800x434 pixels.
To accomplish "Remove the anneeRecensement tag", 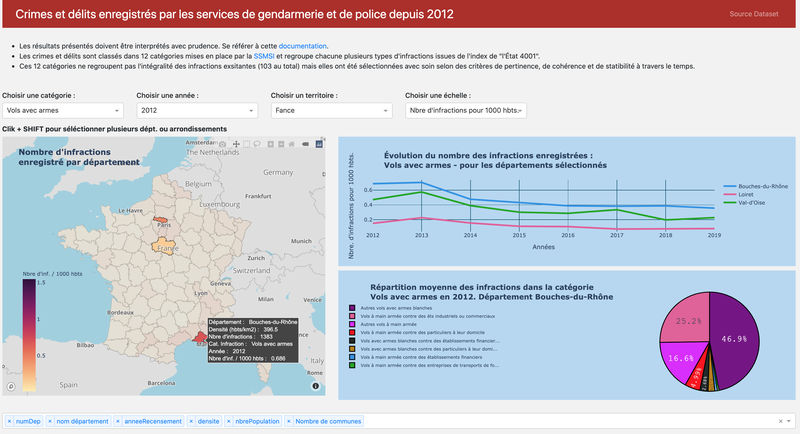I will [x=118, y=421].
